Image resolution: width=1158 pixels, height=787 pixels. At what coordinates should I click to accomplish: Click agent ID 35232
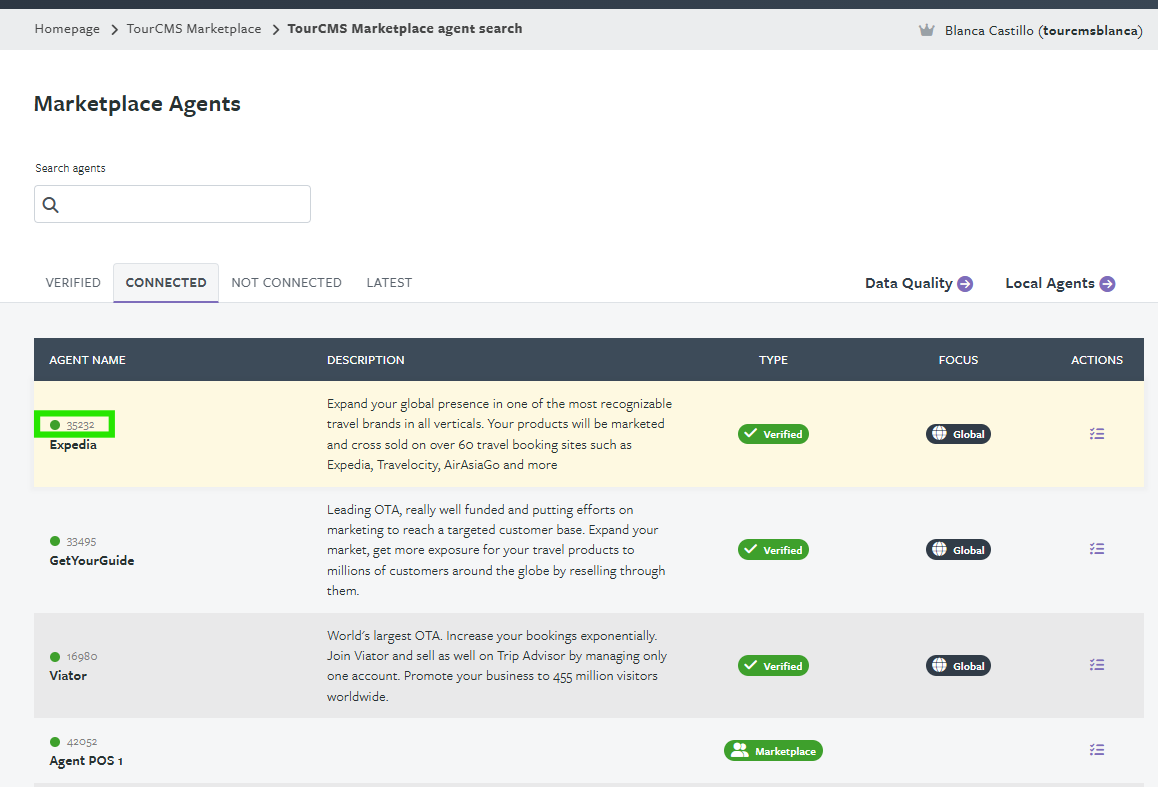(80, 425)
